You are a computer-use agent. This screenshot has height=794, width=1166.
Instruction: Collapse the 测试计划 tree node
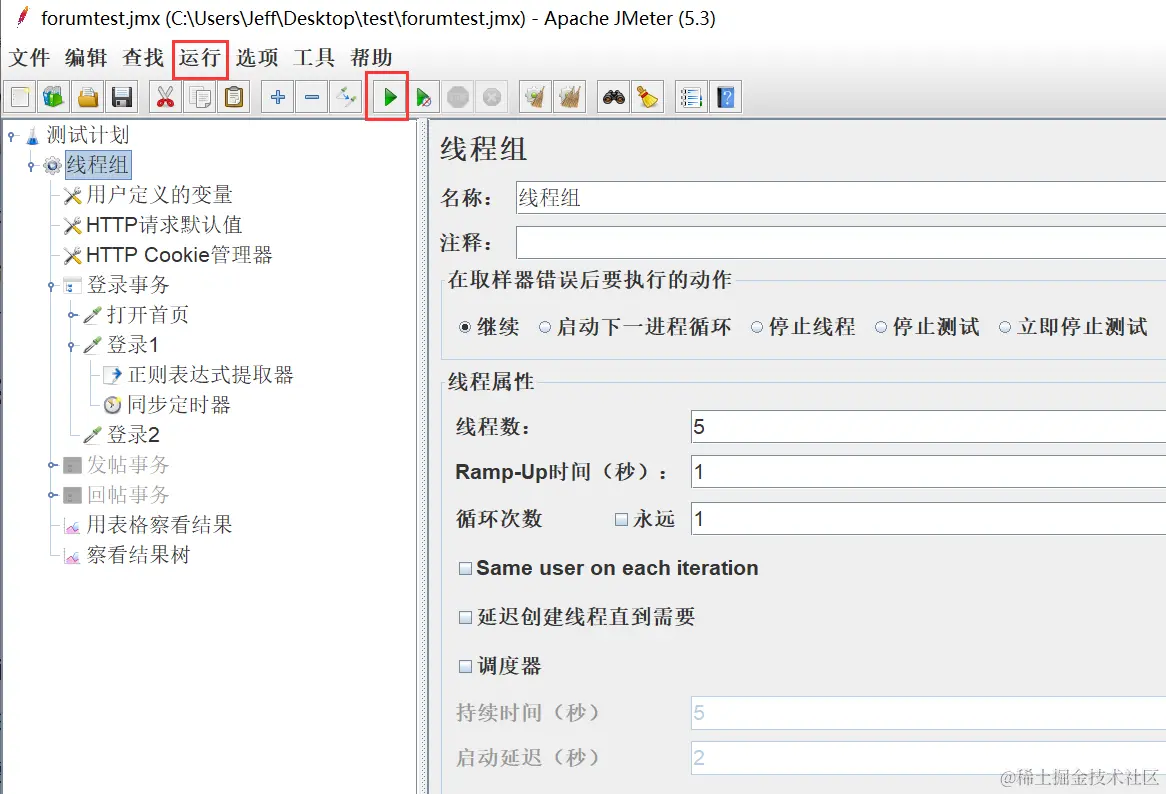12,136
